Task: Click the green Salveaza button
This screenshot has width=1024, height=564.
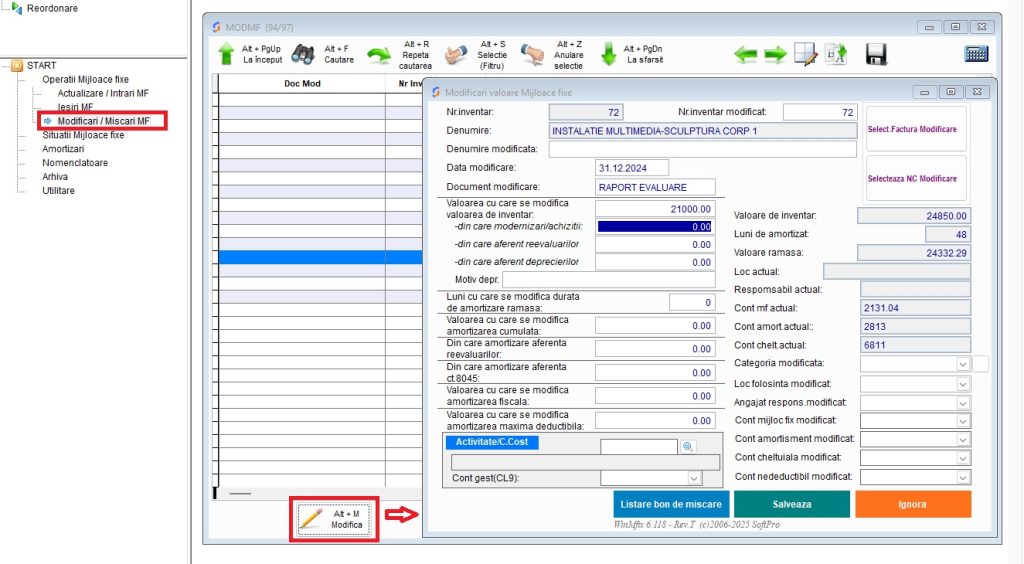Action: (792, 504)
